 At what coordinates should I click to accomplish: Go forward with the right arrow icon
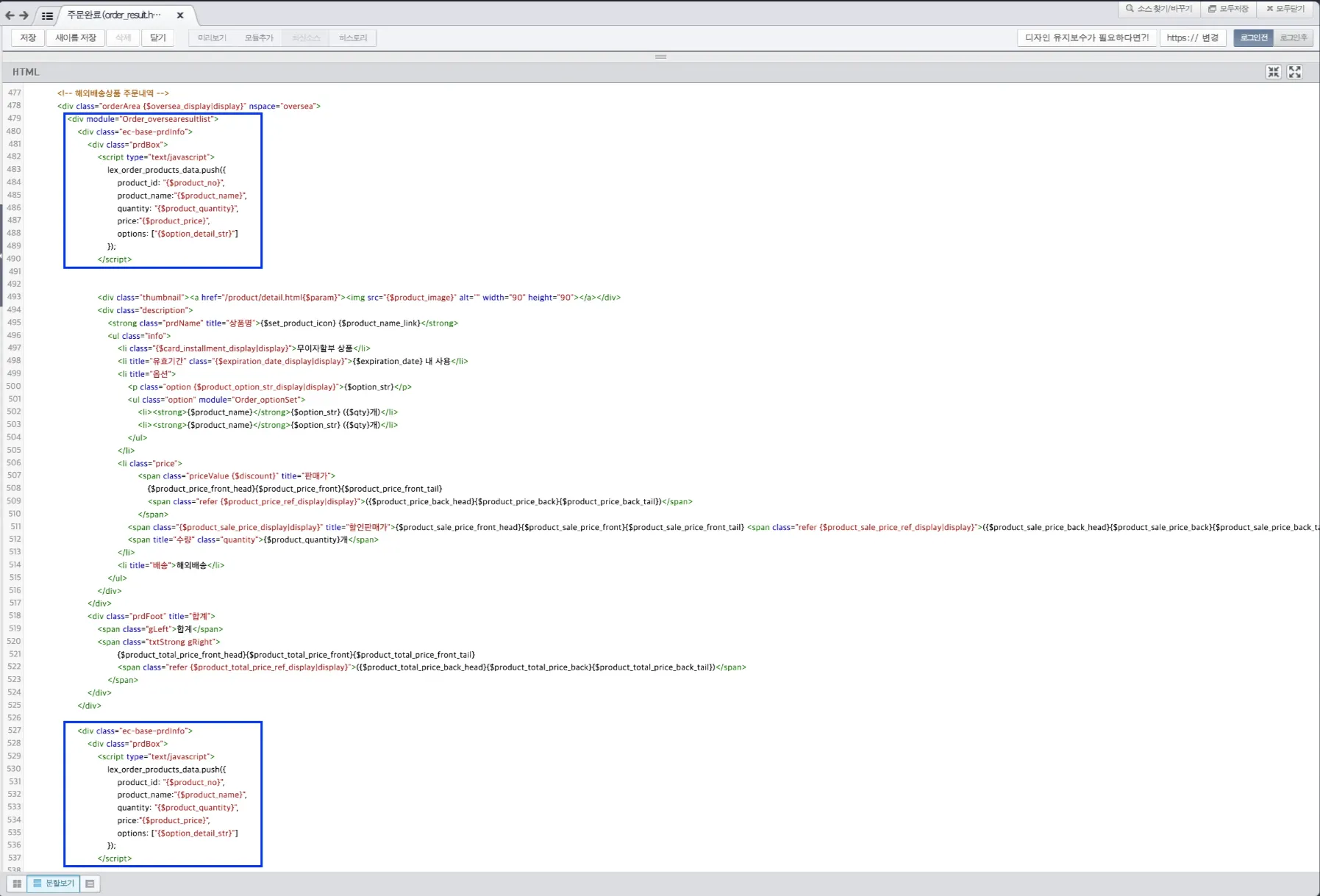[x=24, y=15]
